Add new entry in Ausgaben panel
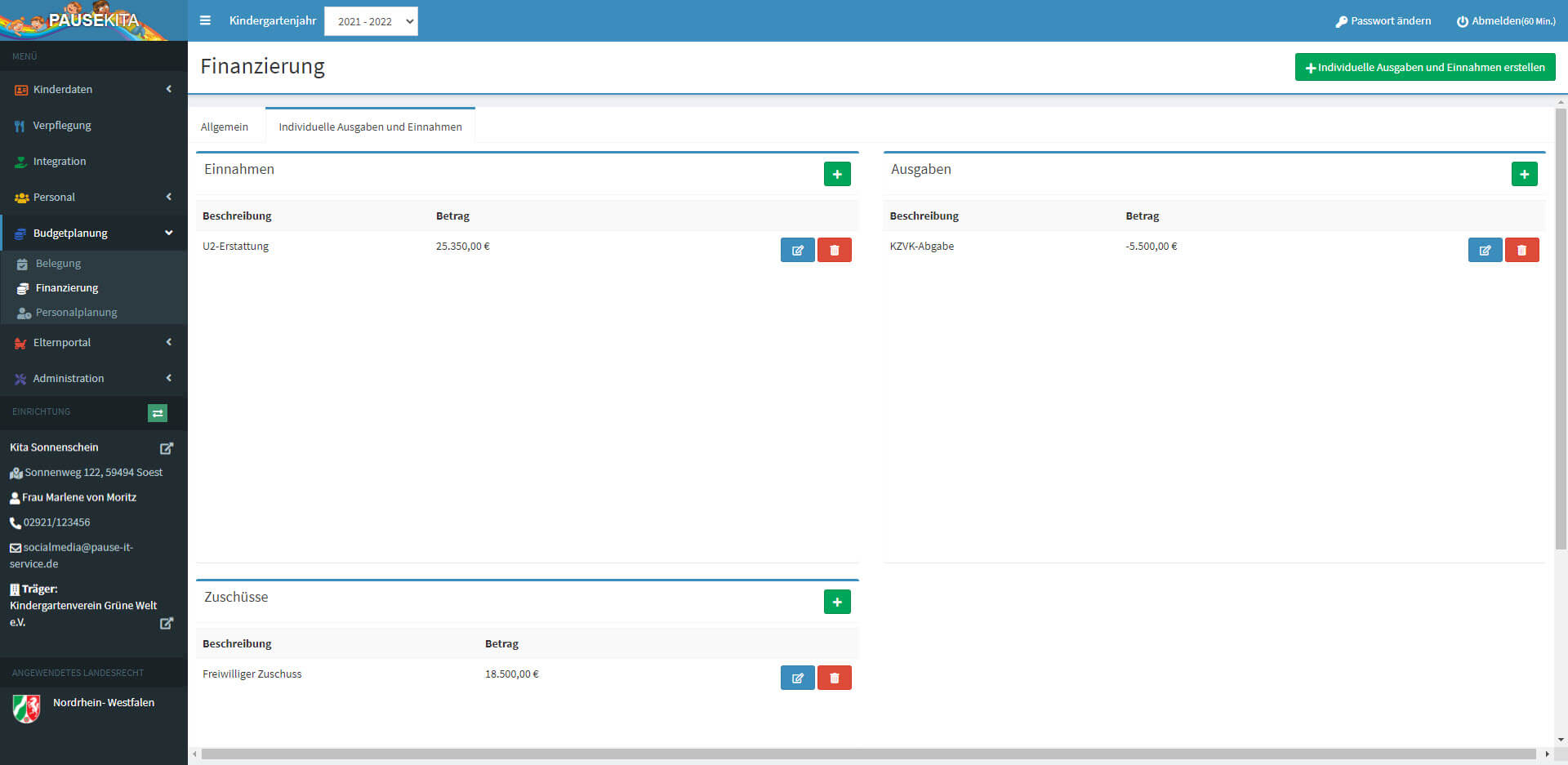 click(x=1524, y=174)
